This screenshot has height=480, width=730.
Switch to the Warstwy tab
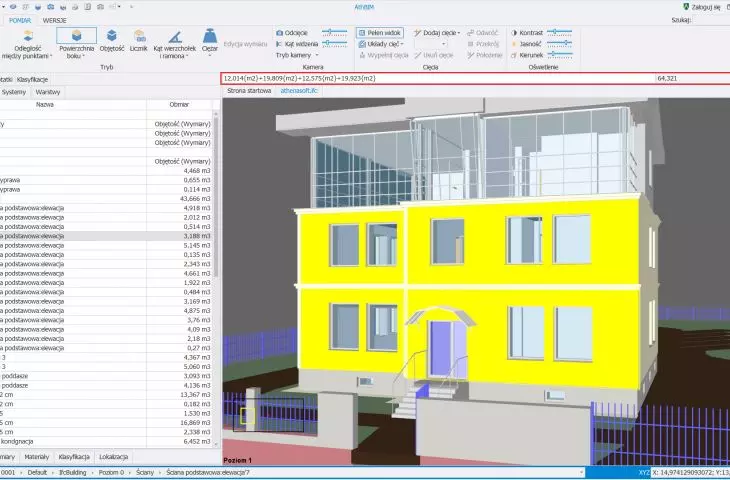[x=48, y=92]
